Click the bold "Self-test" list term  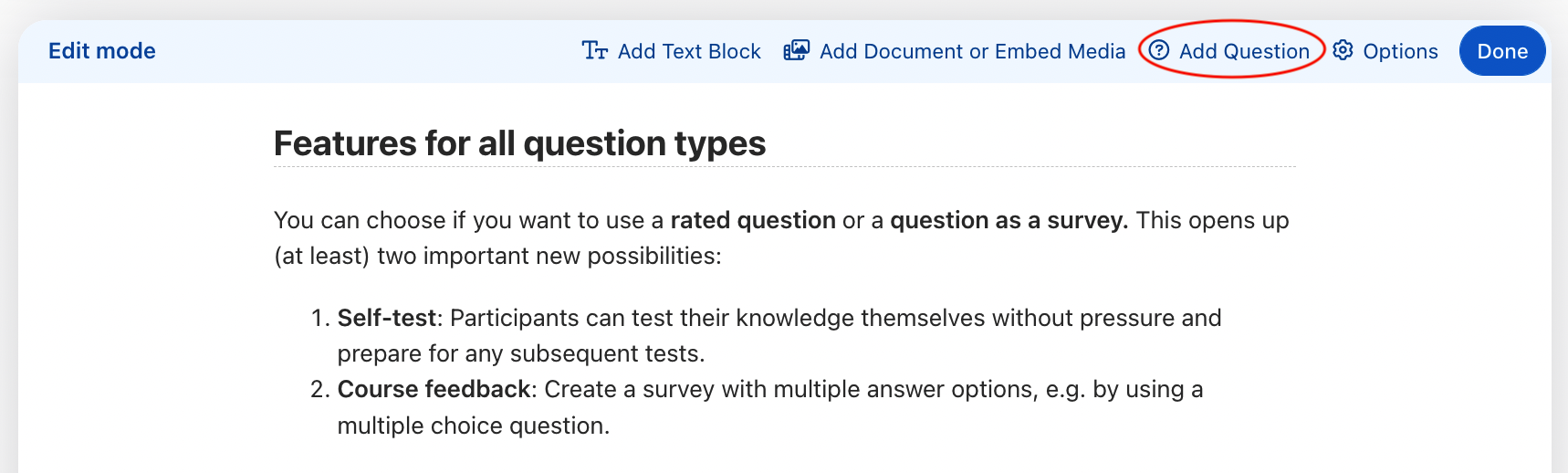[387, 318]
